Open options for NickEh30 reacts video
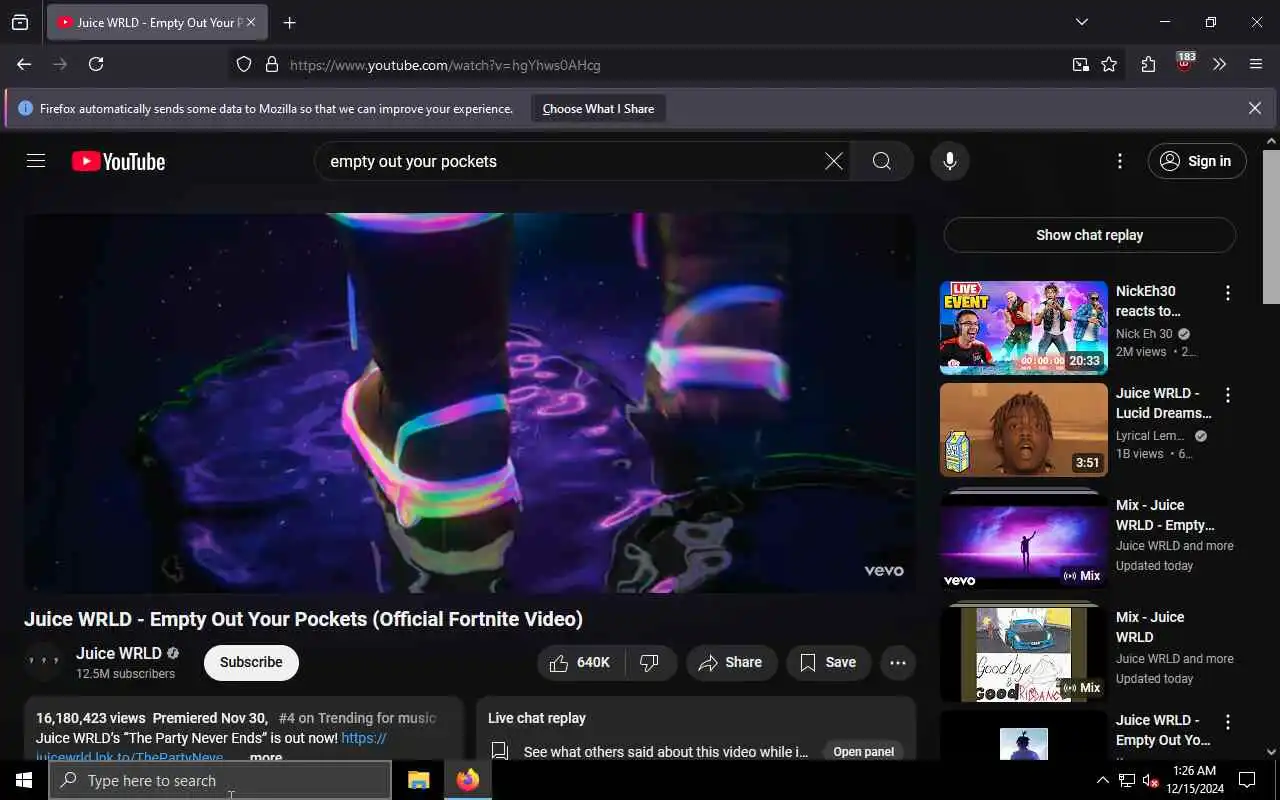The image size is (1280, 800). coord(1227,293)
